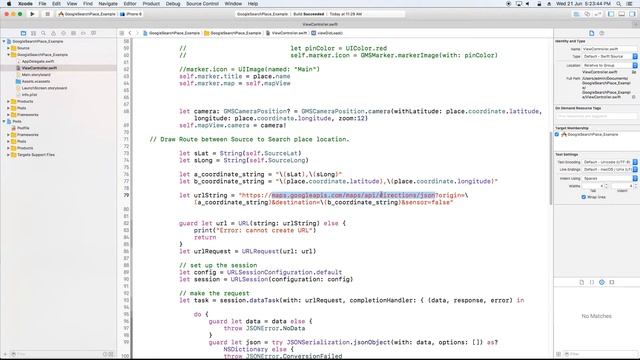Choose file location folder icon in inspector
640x360 pixels.
click(634, 72)
